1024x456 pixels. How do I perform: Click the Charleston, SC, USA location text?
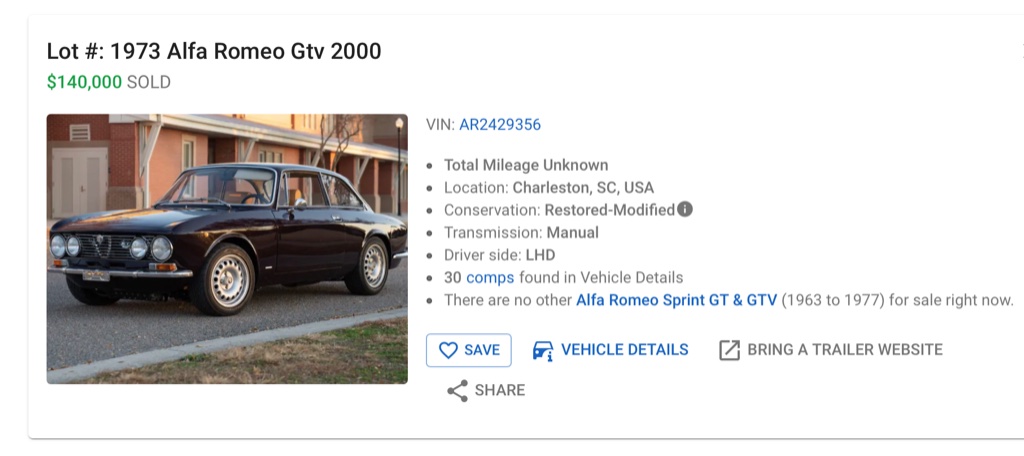(x=583, y=187)
